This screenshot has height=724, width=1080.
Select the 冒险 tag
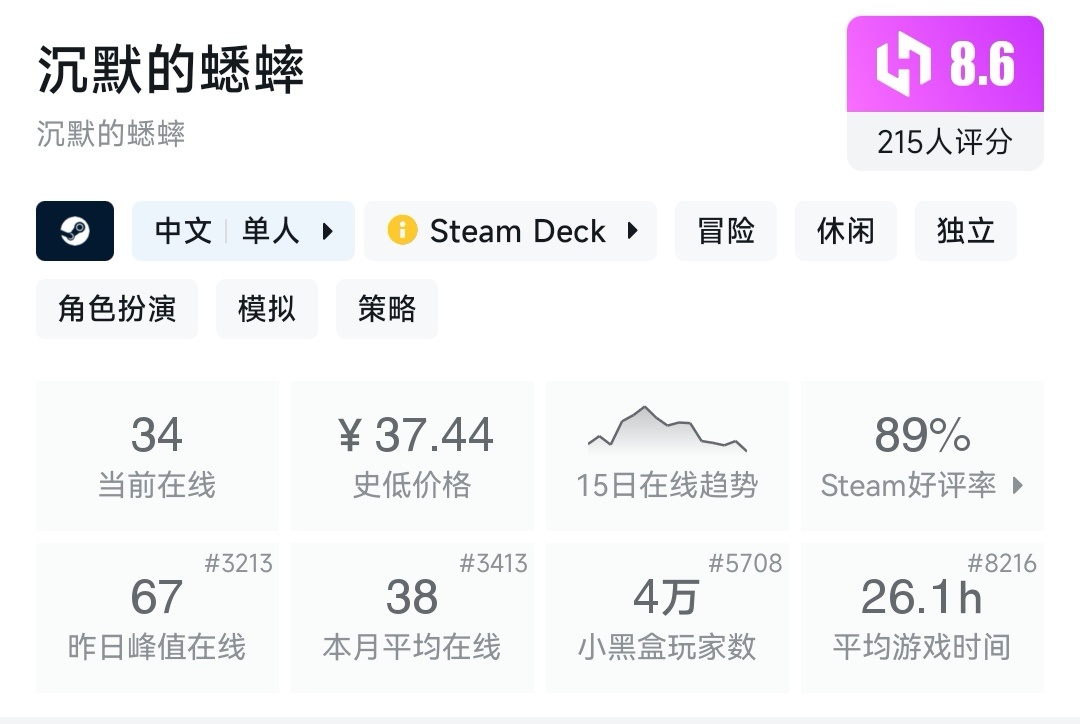pos(726,231)
